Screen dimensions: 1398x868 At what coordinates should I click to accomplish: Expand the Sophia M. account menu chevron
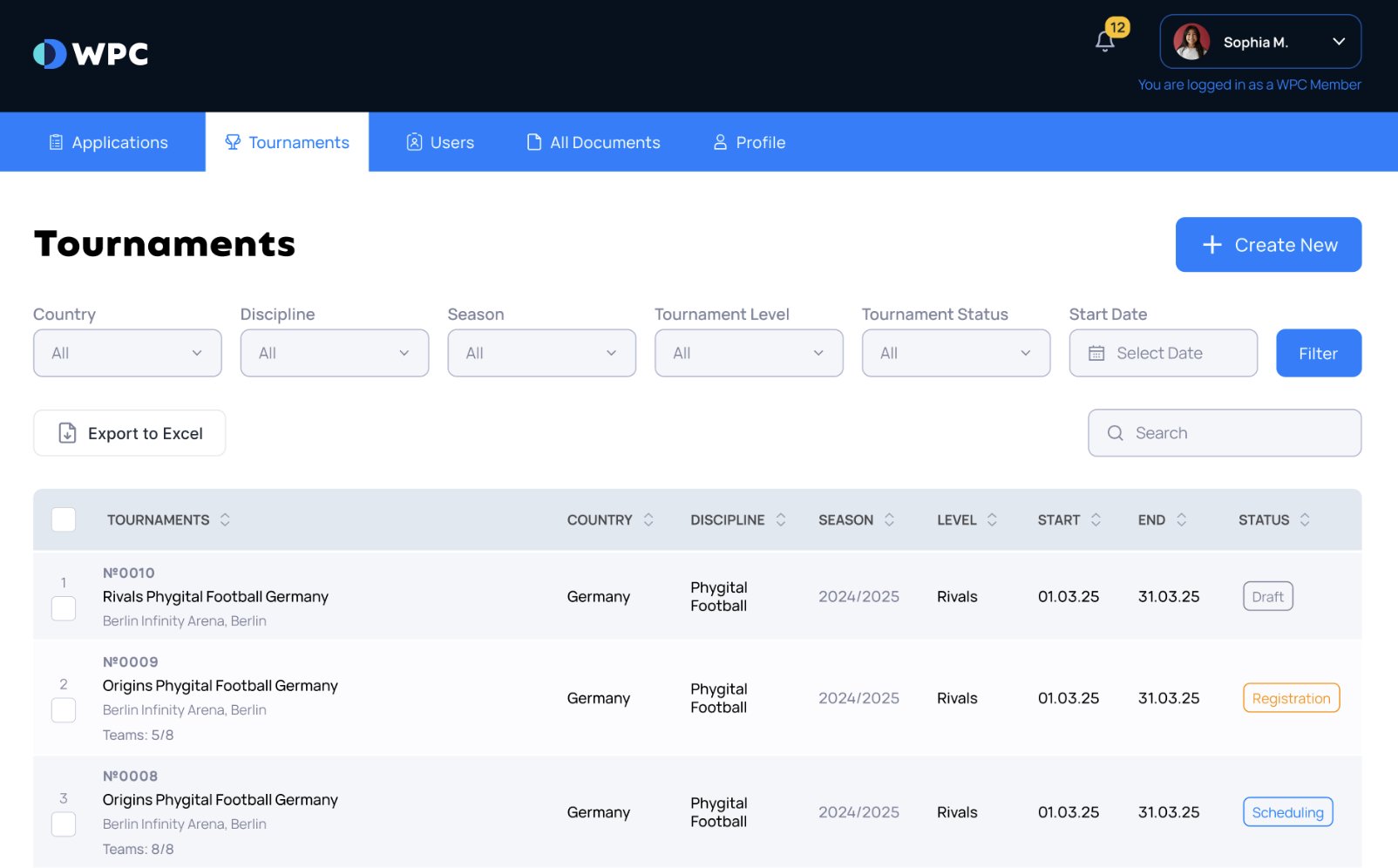[1339, 42]
